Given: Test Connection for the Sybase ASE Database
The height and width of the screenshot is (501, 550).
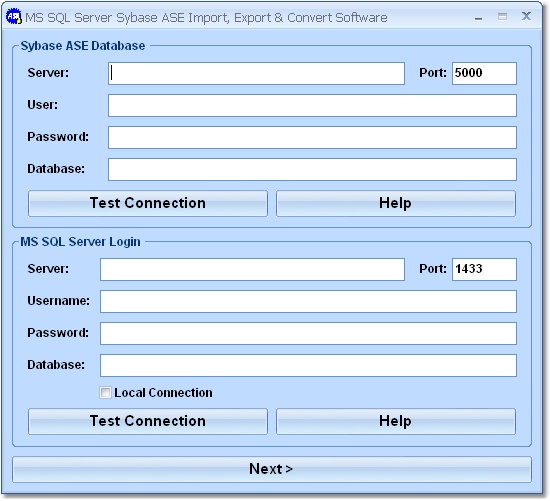Looking at the screenshot, I should [x=148, y=203].
